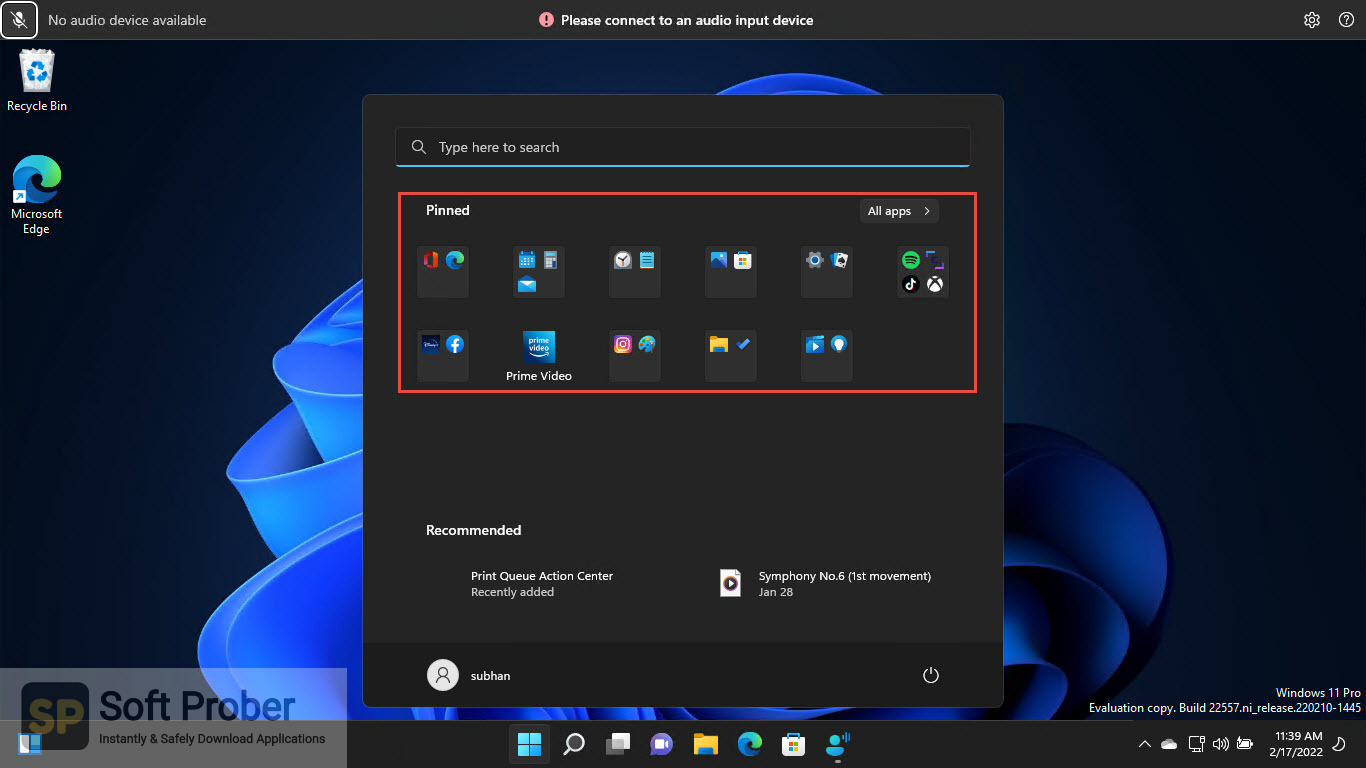This screenshot has height=768, width=1366.
Task: Open Microsoft Store from the taskbar
Action: [x=794, y=744]
